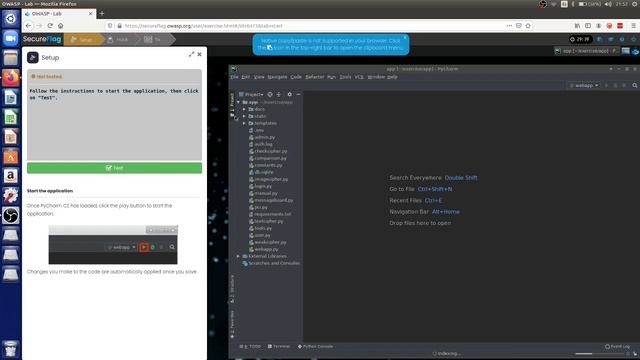This screenshot has width=640, height=360.
Task: Click the SecureFlag logo
Action: click(x=42, y=39)
